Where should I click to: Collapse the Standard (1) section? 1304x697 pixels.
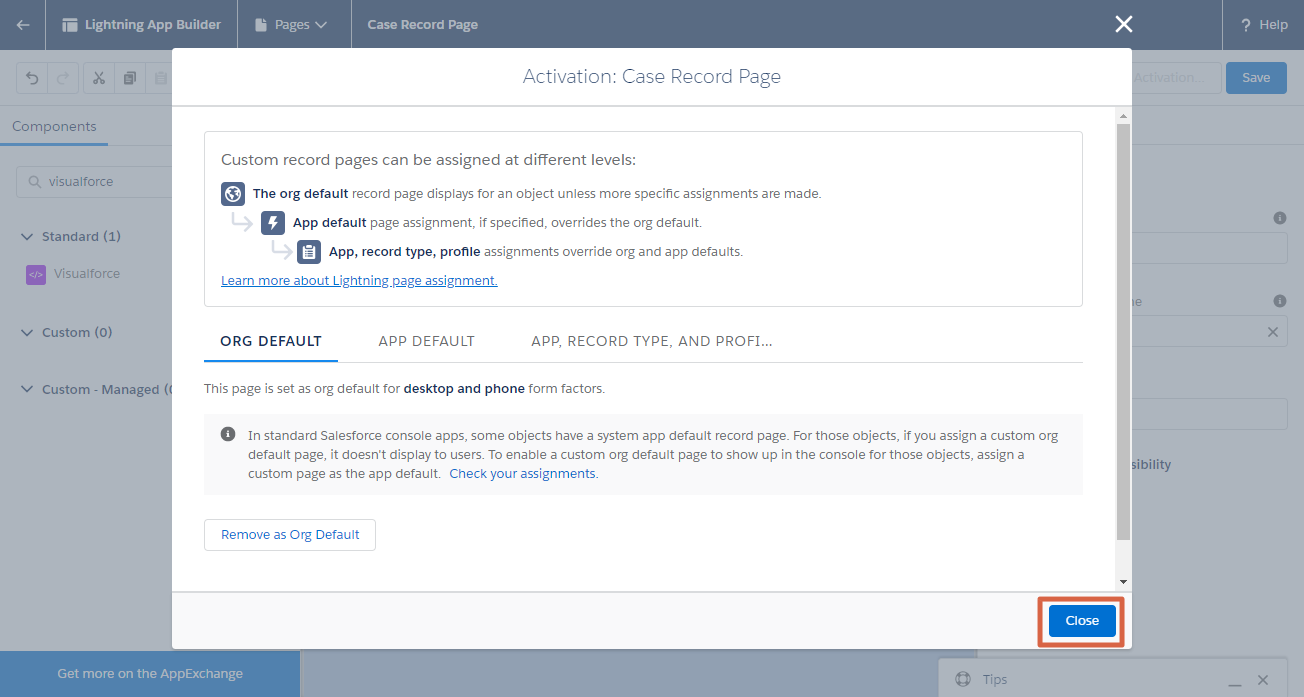27,237
